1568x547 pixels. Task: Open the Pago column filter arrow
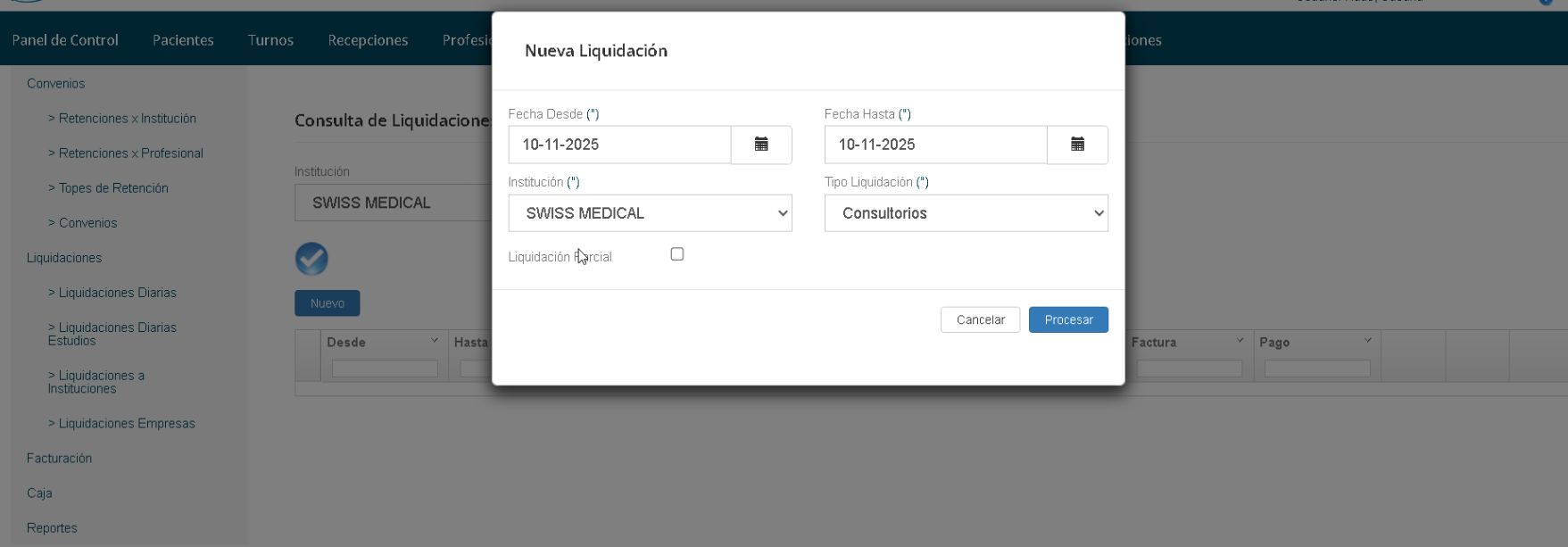point(1367,341)
